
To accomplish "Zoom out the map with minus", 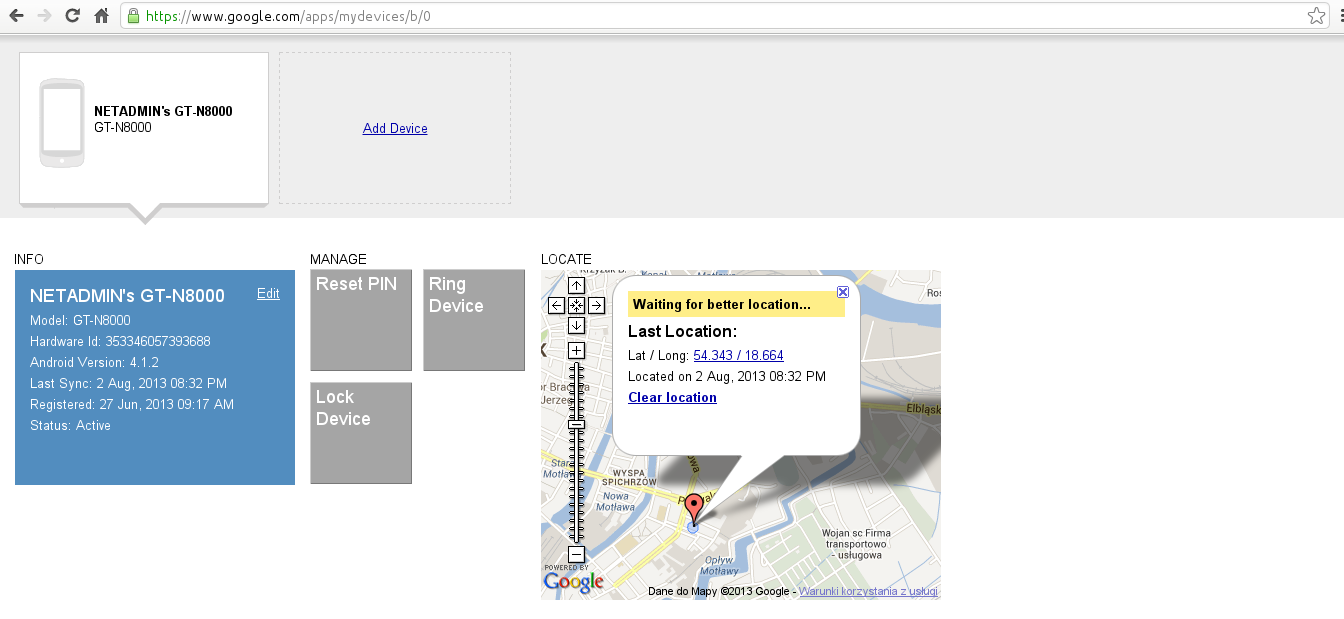I will click(576, 554).
